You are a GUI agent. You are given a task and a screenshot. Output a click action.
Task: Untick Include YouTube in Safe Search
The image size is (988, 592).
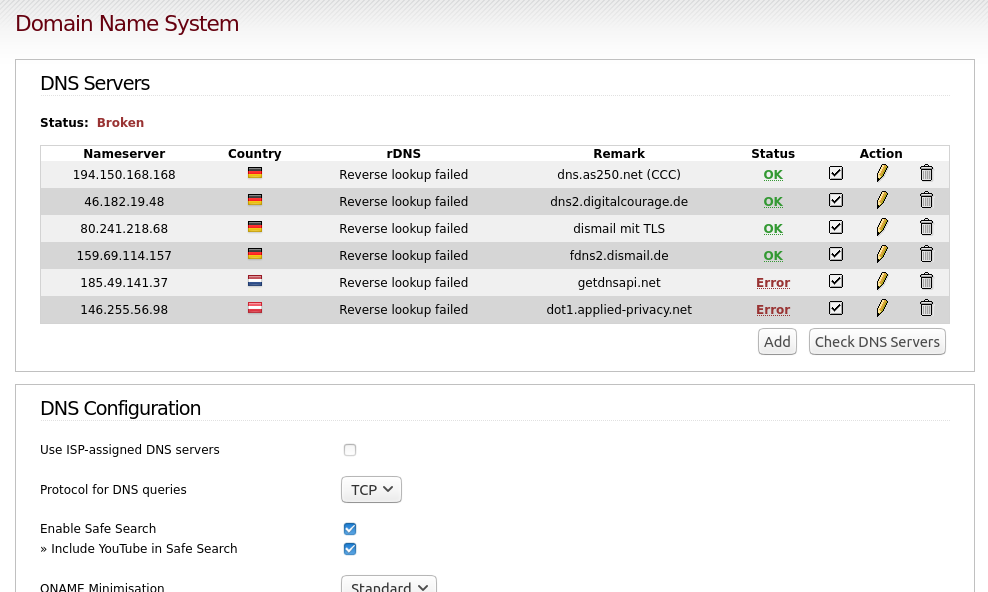tap(350, 549)
